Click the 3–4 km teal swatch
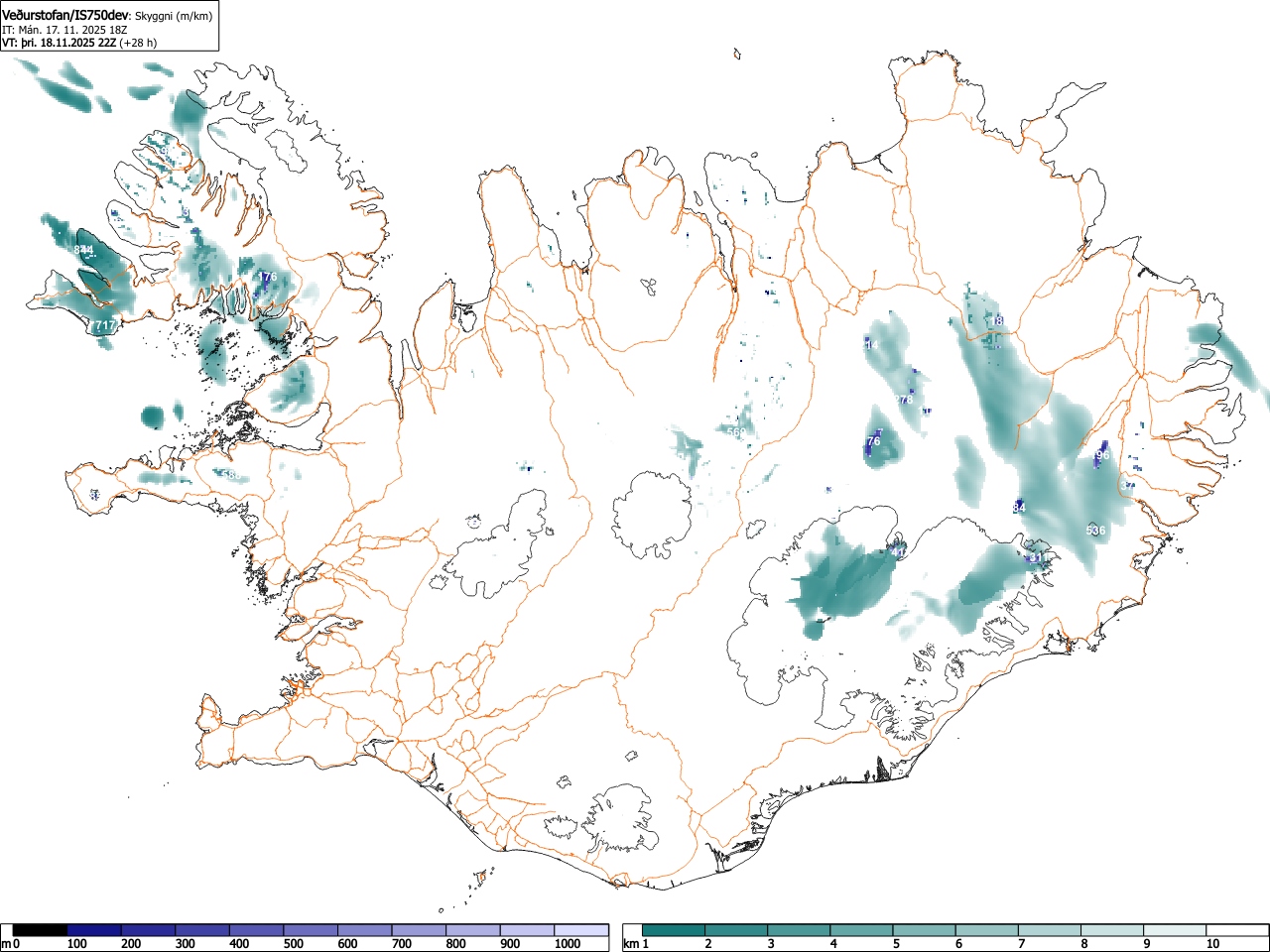Screen dimensions: 1270x952 click(799, 930)
